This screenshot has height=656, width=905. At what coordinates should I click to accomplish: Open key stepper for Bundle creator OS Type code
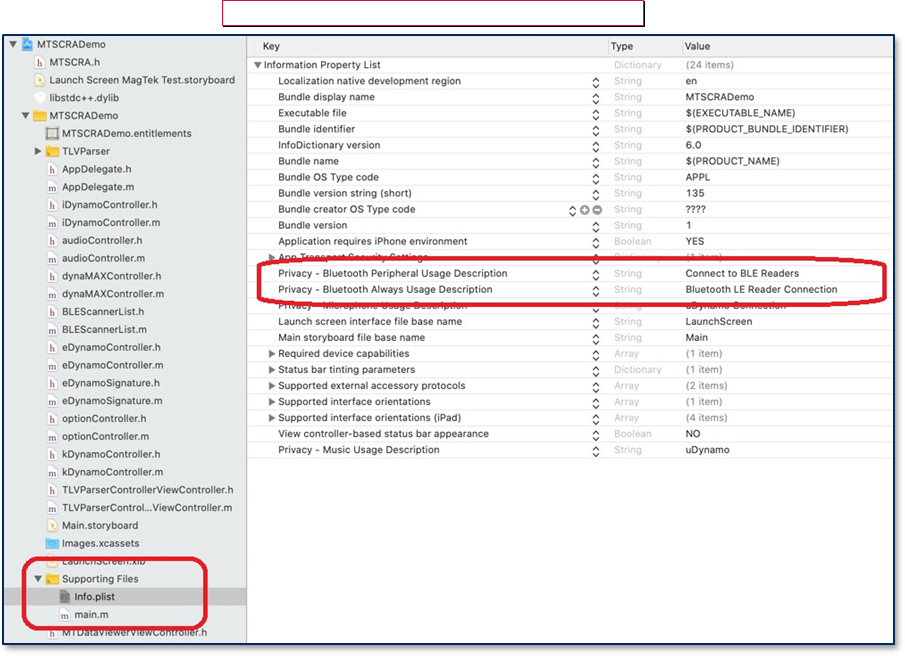click(573, 211)
